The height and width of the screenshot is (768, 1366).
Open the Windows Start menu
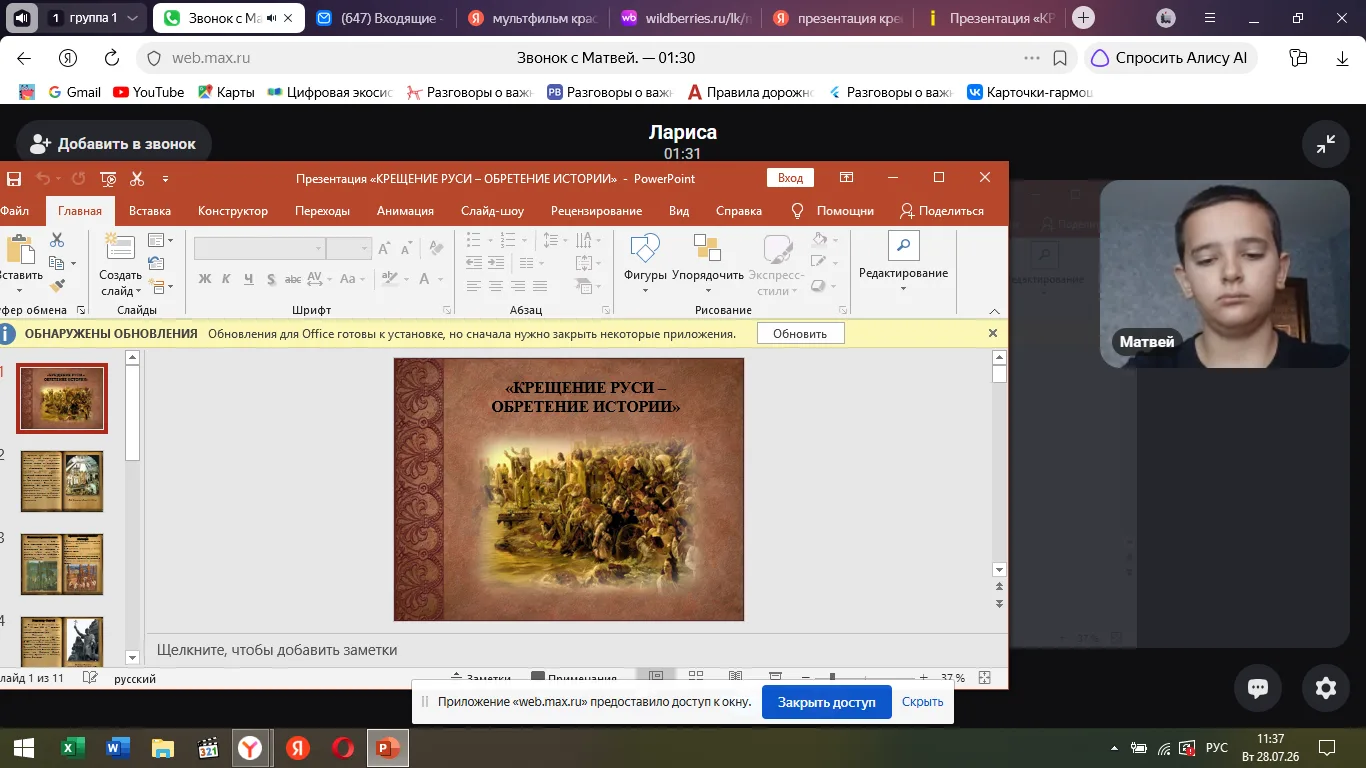coord(23,747)
